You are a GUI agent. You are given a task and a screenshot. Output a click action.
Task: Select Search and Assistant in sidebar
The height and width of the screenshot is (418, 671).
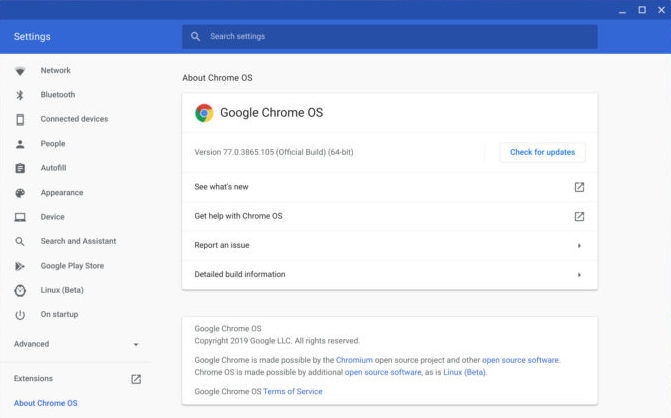78,241
